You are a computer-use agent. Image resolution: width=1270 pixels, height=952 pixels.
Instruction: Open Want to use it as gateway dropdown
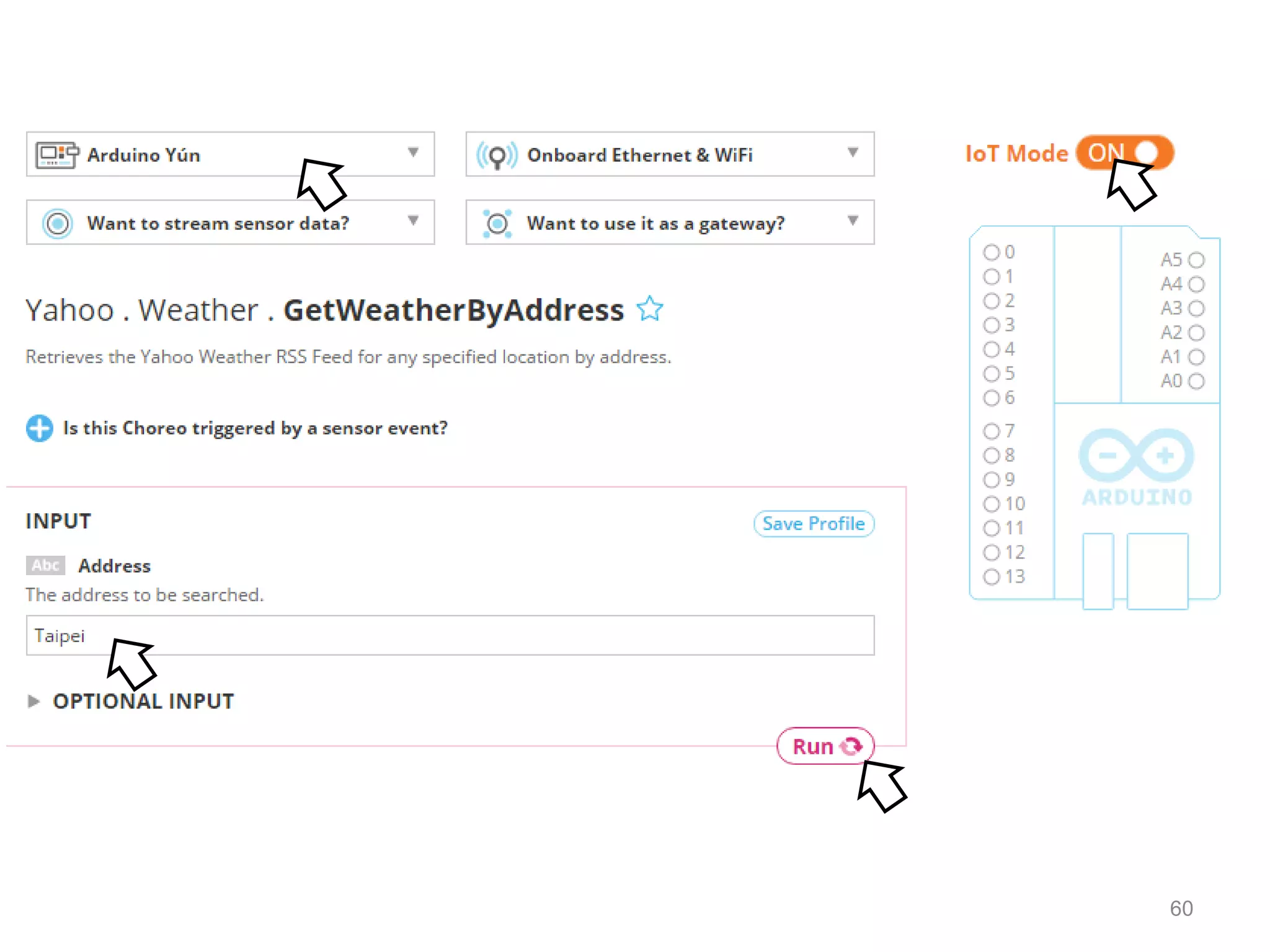click(x=853, y=221)
